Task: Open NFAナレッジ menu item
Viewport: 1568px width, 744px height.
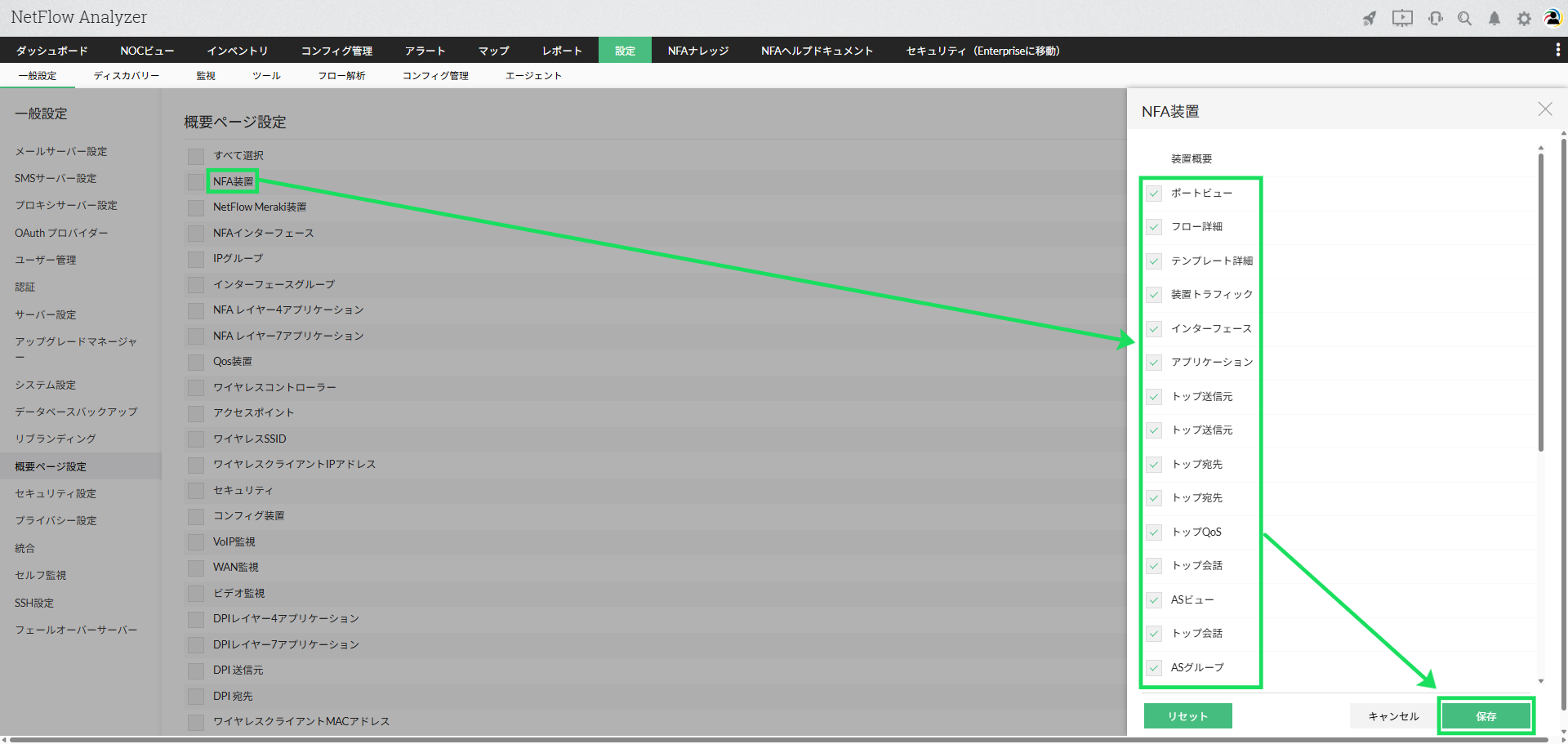Action: (x=698, y=51)
